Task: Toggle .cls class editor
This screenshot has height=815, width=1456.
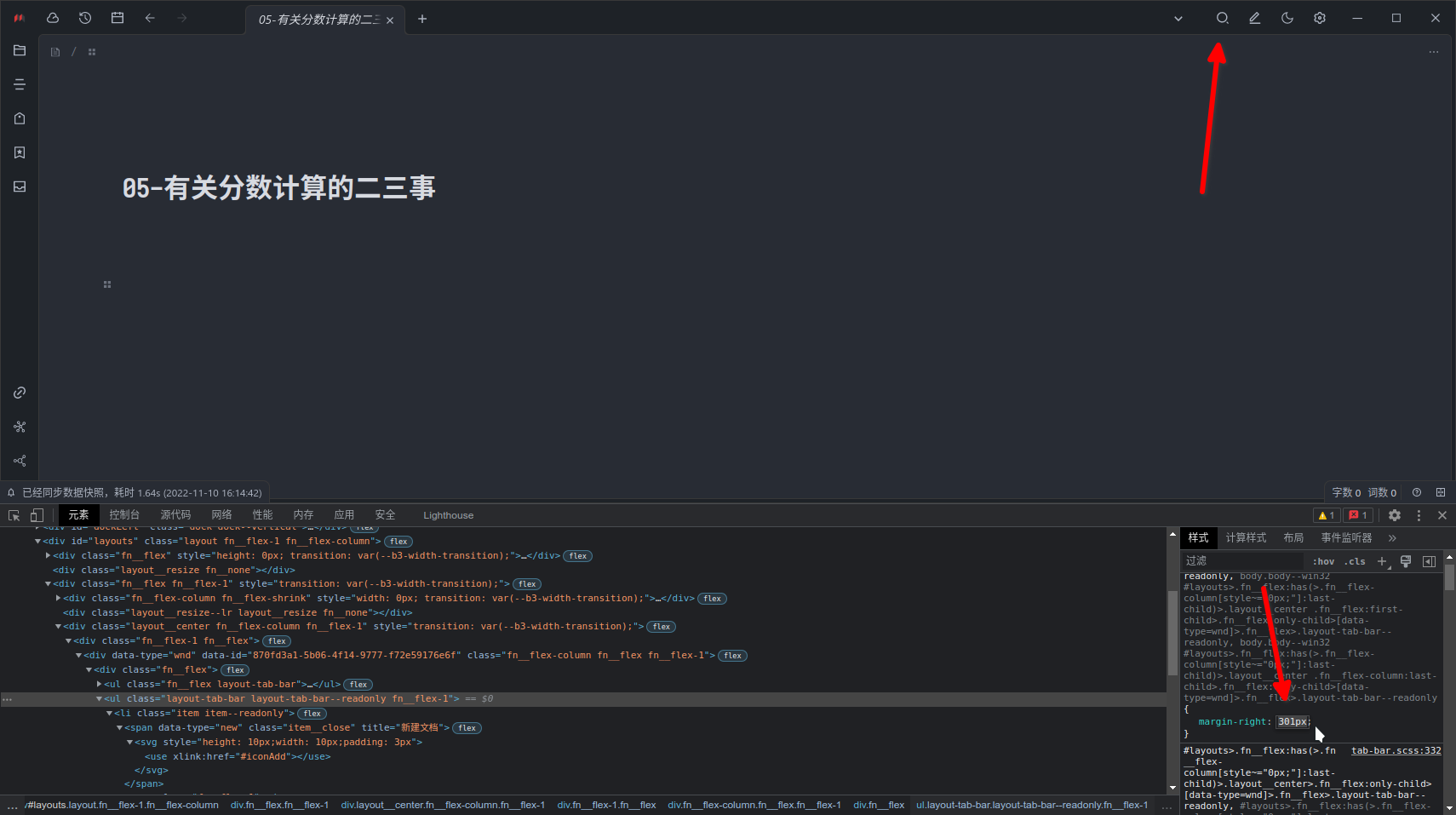Action: coord(1356,561)
